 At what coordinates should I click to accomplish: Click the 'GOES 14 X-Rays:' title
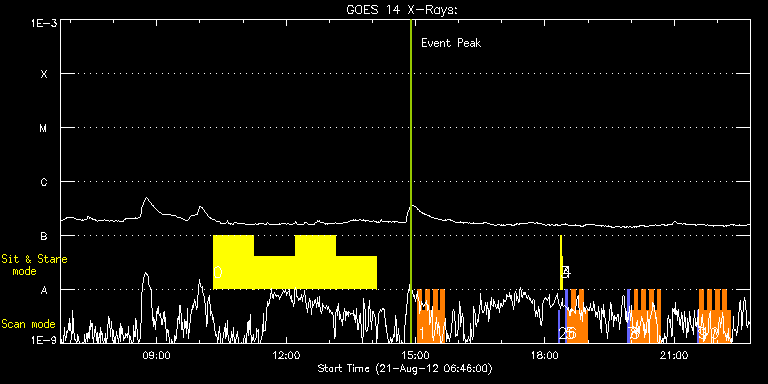[402, 10]
